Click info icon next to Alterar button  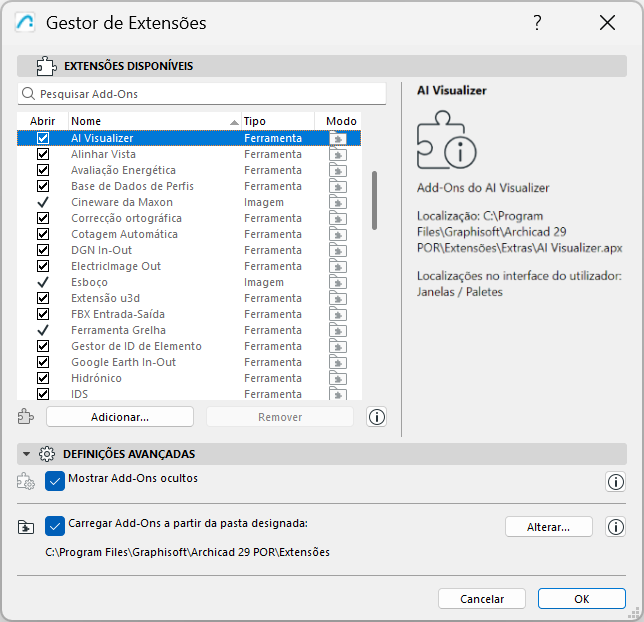tap(615, 527)
